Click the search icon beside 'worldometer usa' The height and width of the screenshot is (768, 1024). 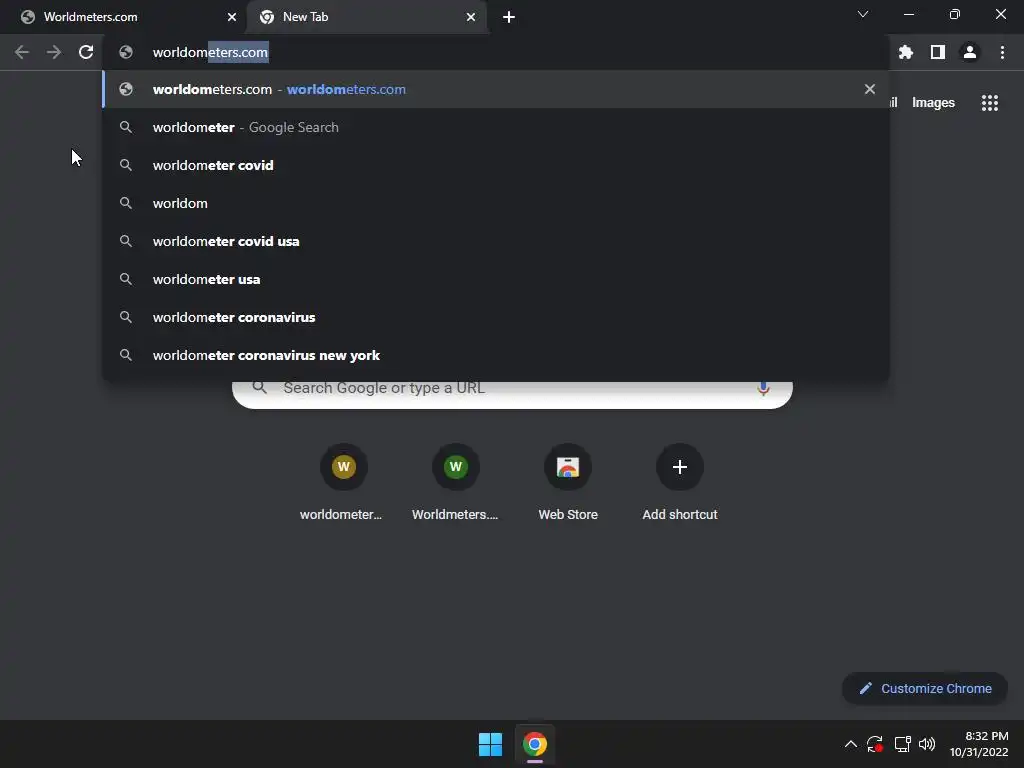click(x=126, y=279)
